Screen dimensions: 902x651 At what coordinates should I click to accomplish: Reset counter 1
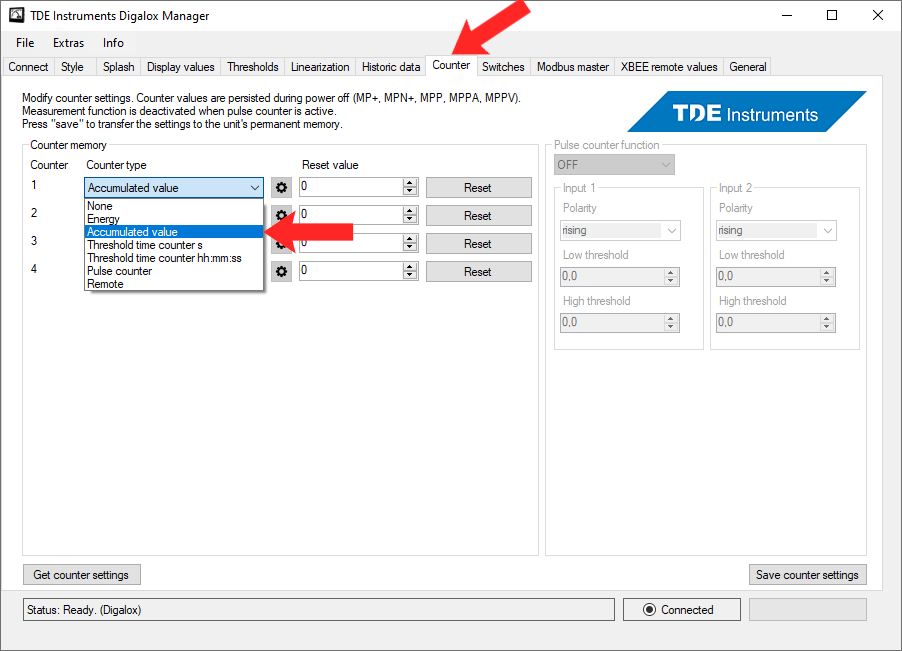pos(479,187)
